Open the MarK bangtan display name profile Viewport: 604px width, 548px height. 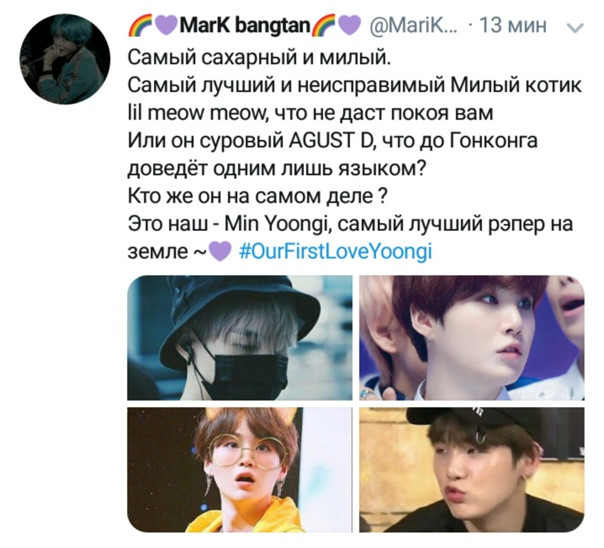tap(245, 26)
